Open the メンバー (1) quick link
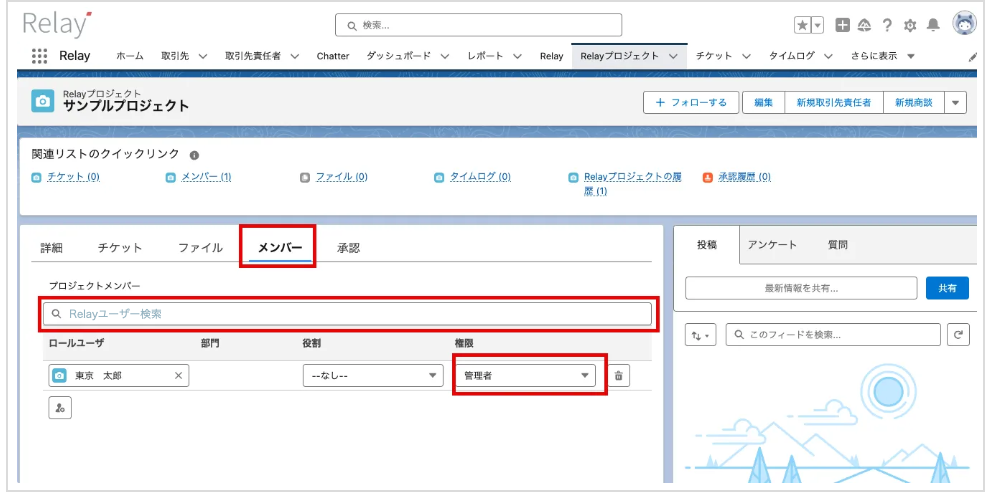985x492 pixels. point(207,177)
